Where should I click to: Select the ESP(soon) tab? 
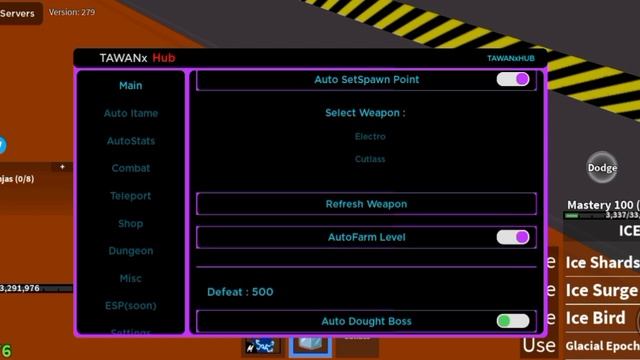[131, 306]
